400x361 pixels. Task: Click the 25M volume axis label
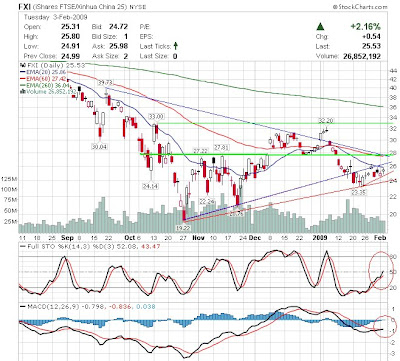(10, 221)
